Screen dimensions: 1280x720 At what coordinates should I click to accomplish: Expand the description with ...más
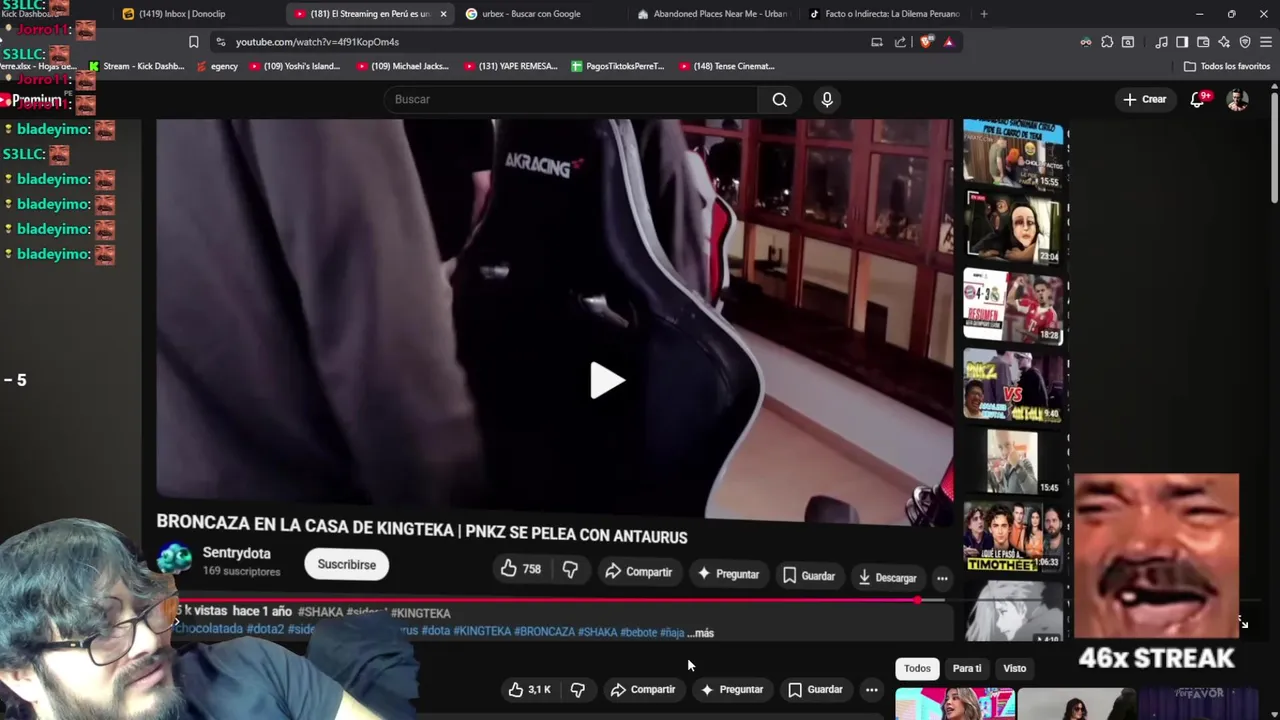[x=701, y=633]
